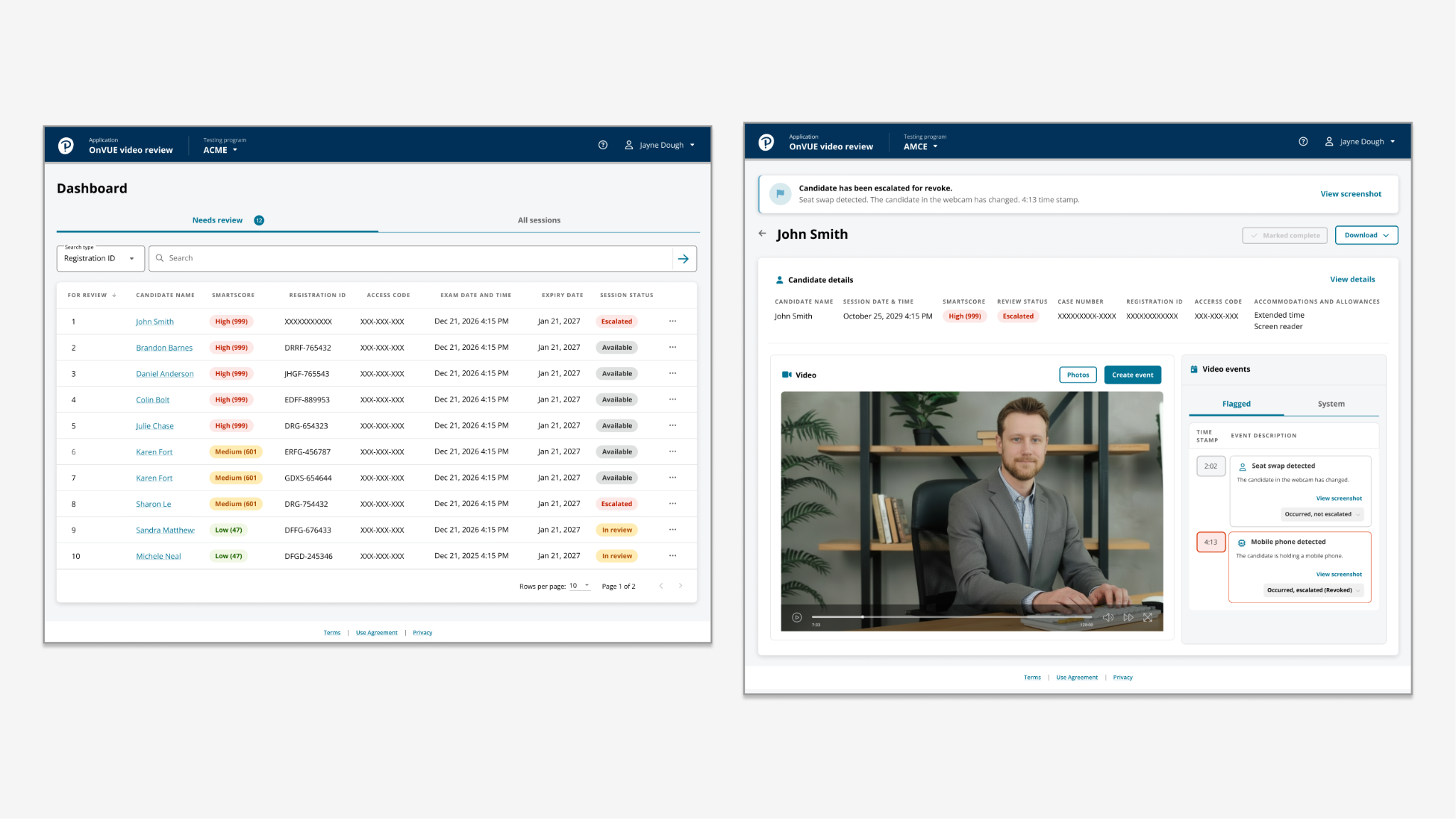
Task: Click the dashboard help question mark icon
Action: pyautogui.click(x=603, y=145)
